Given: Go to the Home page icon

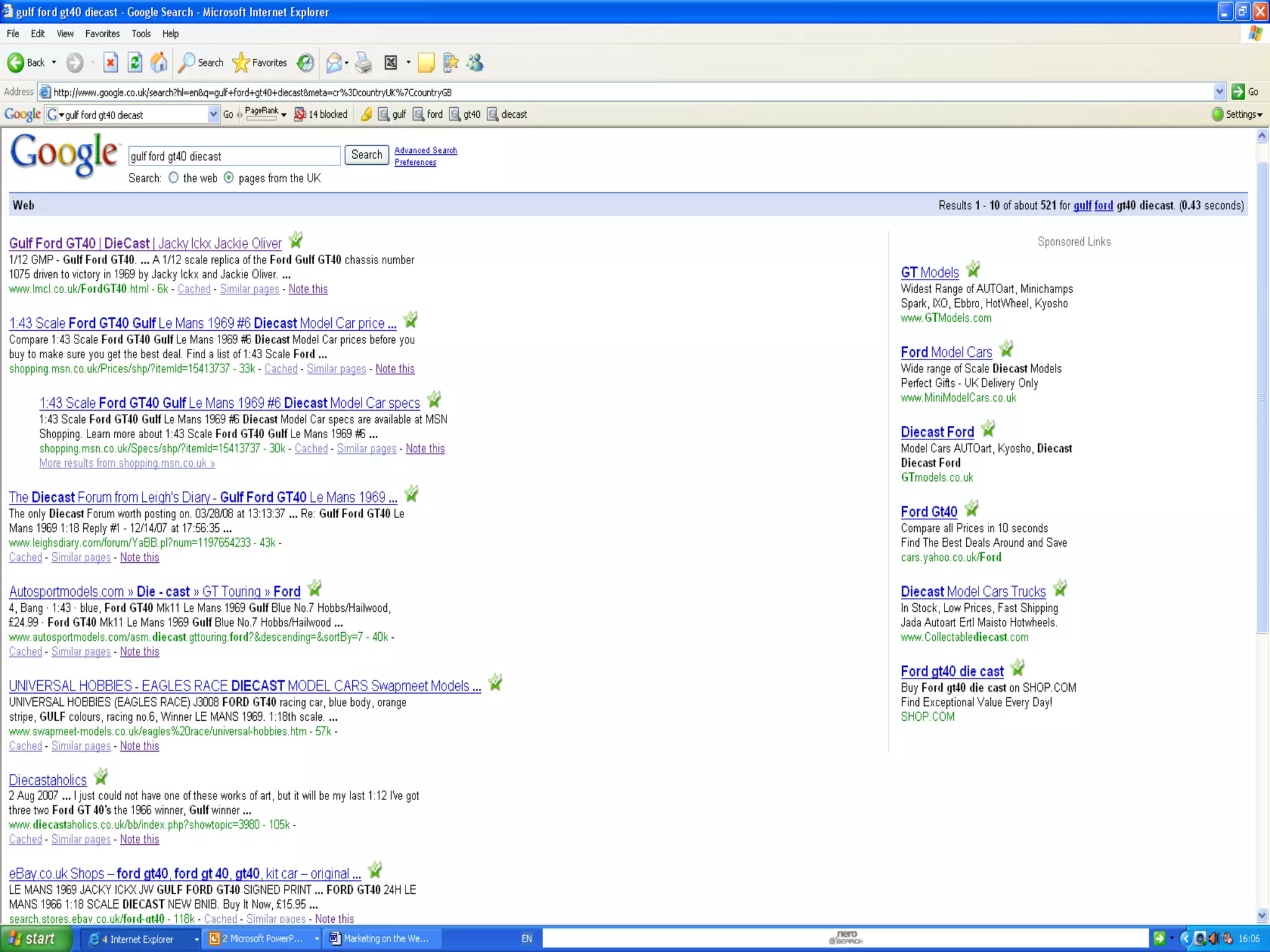Looking at the screenshot, I should tap(159, 63).
